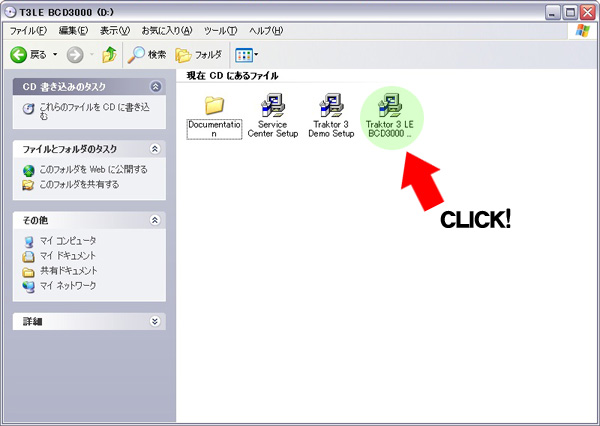Open the お気に入り(A) menu
600x426 pixels.
point(167,31)
